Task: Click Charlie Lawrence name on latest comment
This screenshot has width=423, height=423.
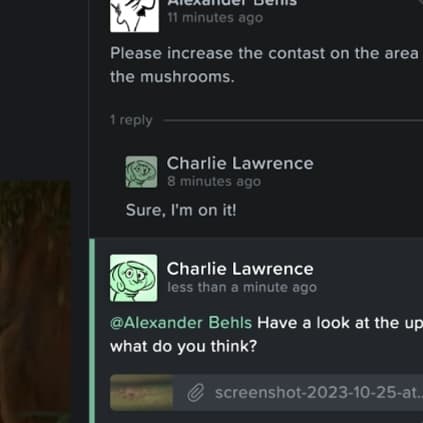Action: [240, 269]
